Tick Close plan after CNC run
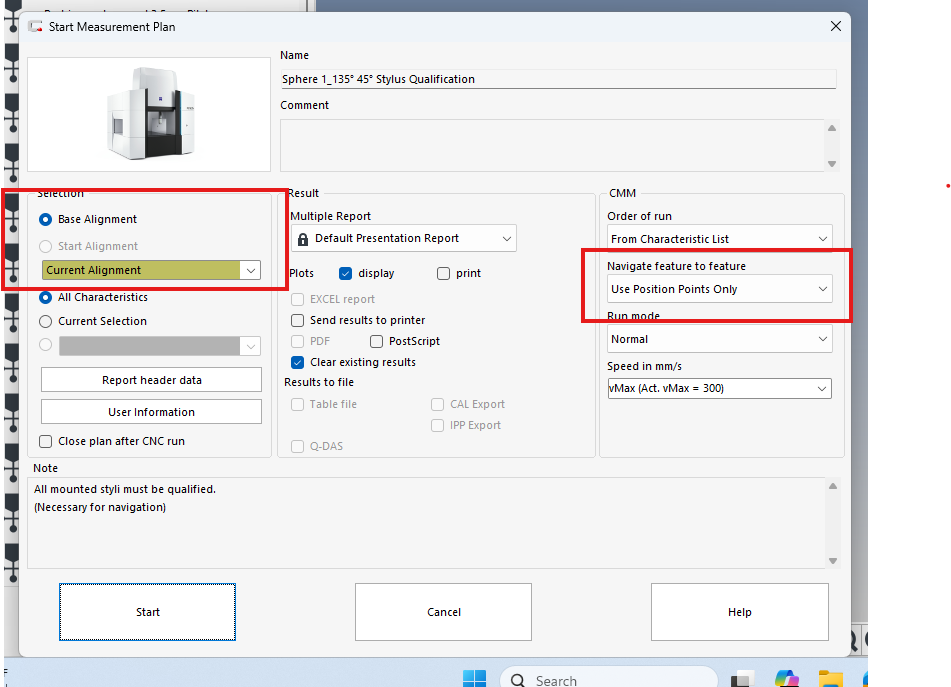This screenshot has width=951, height=687. (x=46, y=441)
